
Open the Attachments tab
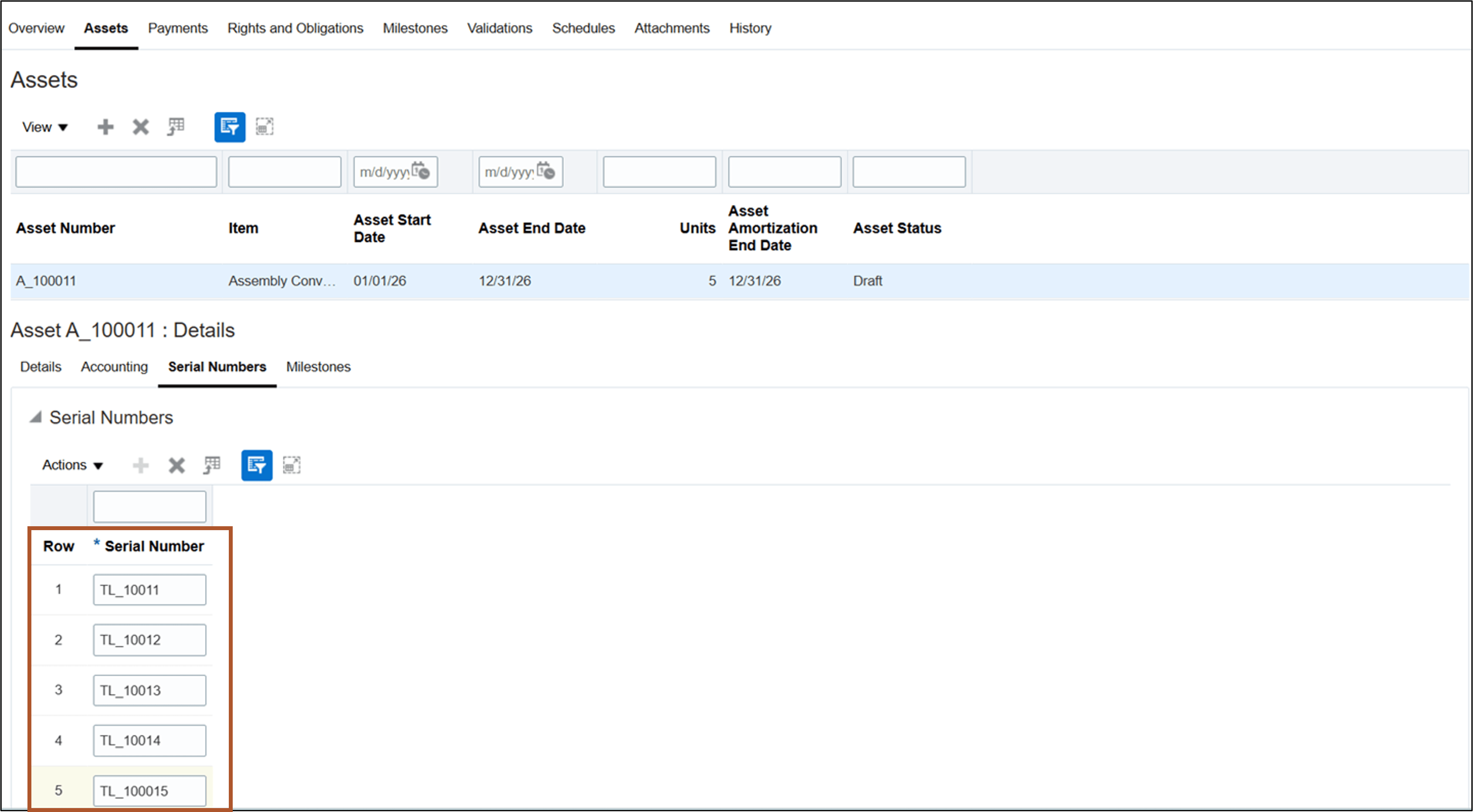coord(672,28)
